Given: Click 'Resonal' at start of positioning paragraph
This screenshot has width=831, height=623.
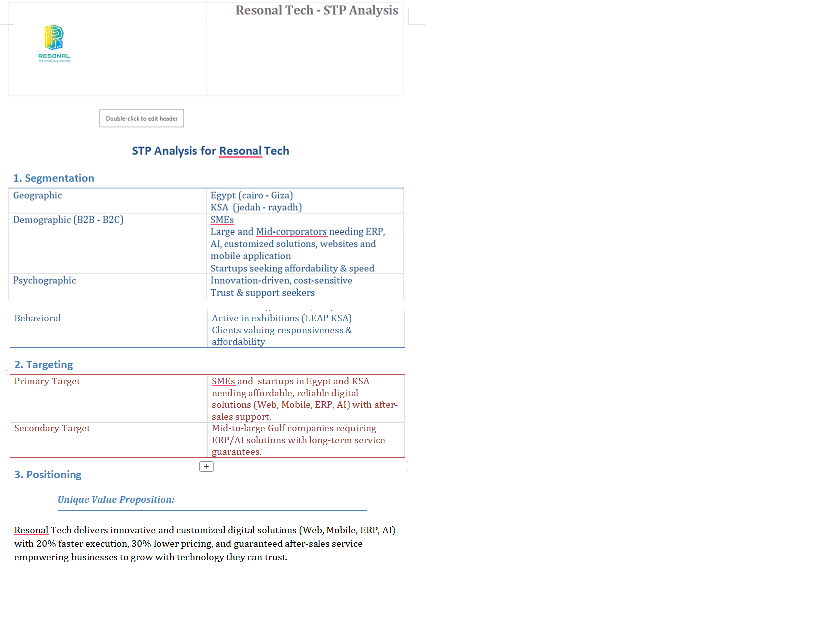Looking at the screenshot, I should (x=31, y=530).
